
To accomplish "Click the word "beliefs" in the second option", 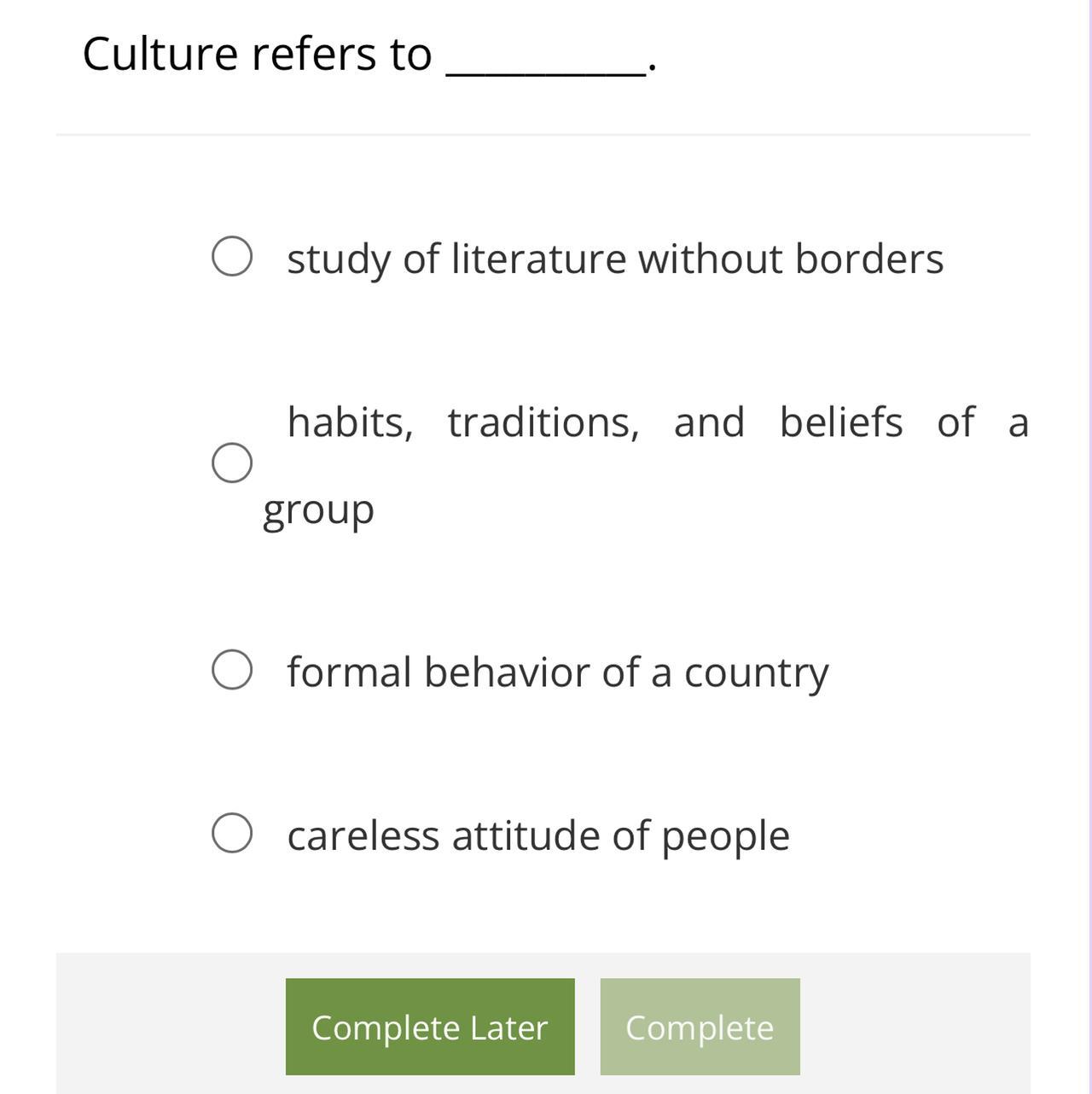I will tap(840, 422).
